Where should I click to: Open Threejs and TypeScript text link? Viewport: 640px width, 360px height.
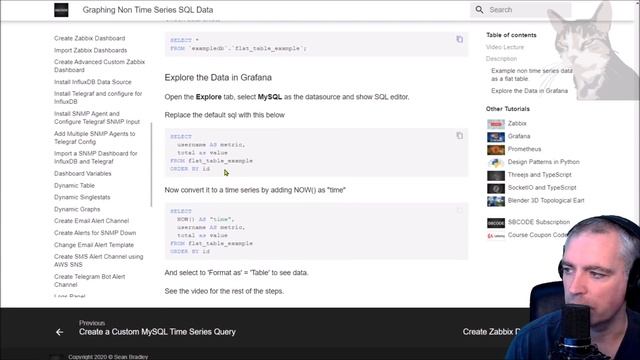(539, 175)
